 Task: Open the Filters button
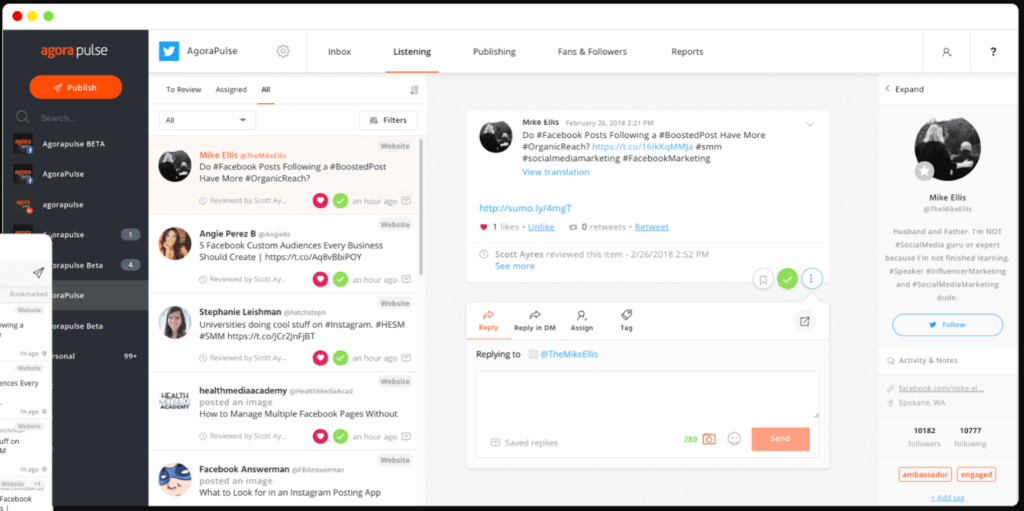click(389, 120)
